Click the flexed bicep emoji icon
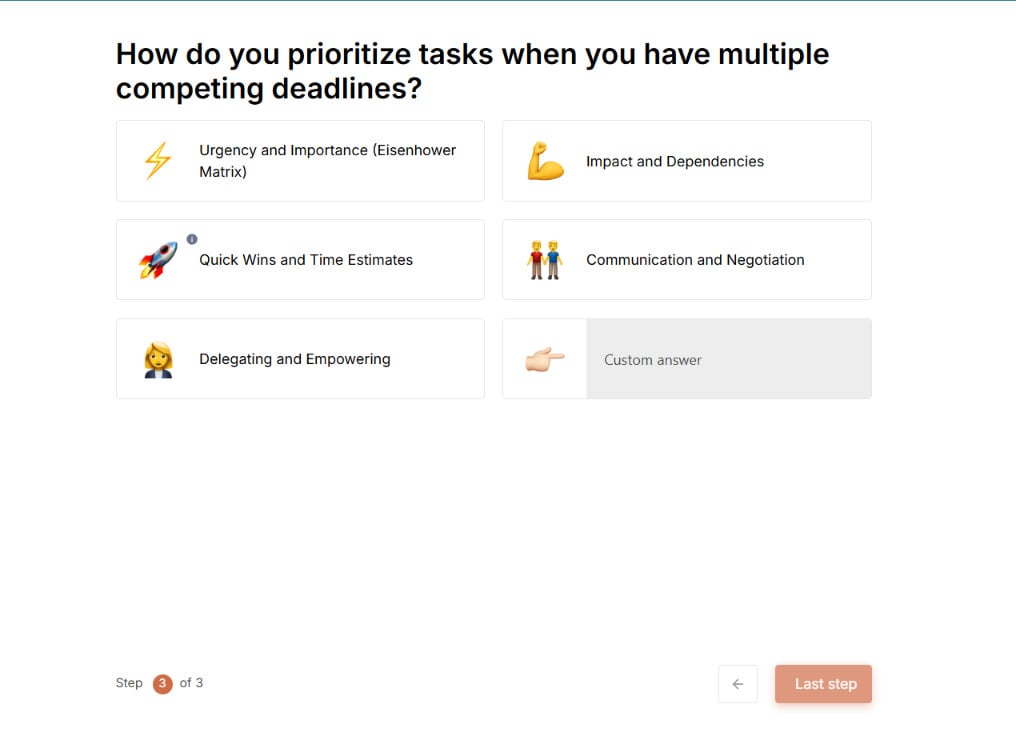Viewport: 1016px width, 729px height. [x=545, y=161]
